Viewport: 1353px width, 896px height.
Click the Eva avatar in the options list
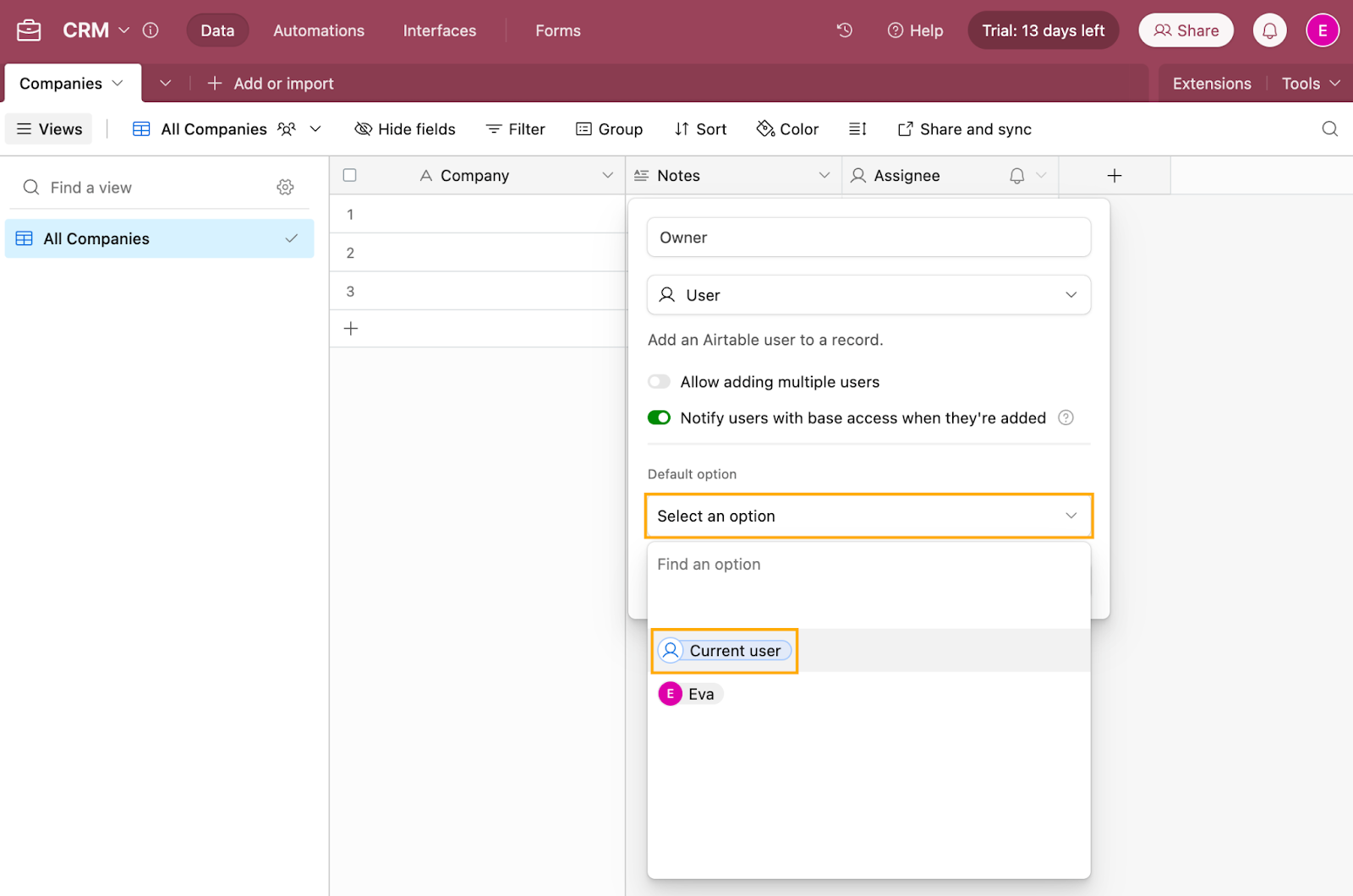[x=671, y=694]
